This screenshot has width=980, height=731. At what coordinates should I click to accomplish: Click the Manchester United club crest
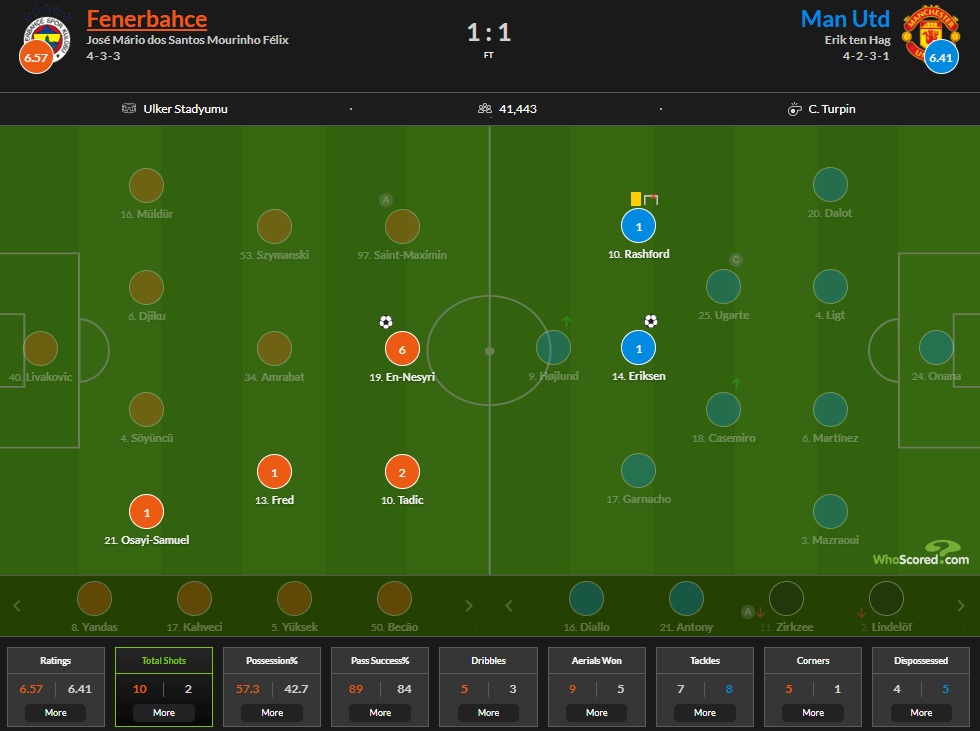click(x=930, y=34)
